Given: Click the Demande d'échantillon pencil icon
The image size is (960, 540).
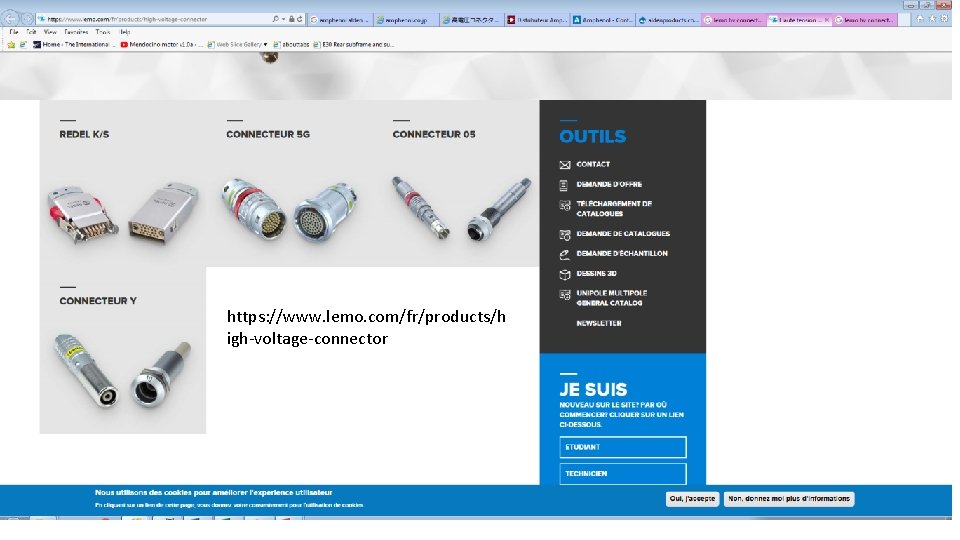Looking at the screenshot, I should (x=564, y=254).
